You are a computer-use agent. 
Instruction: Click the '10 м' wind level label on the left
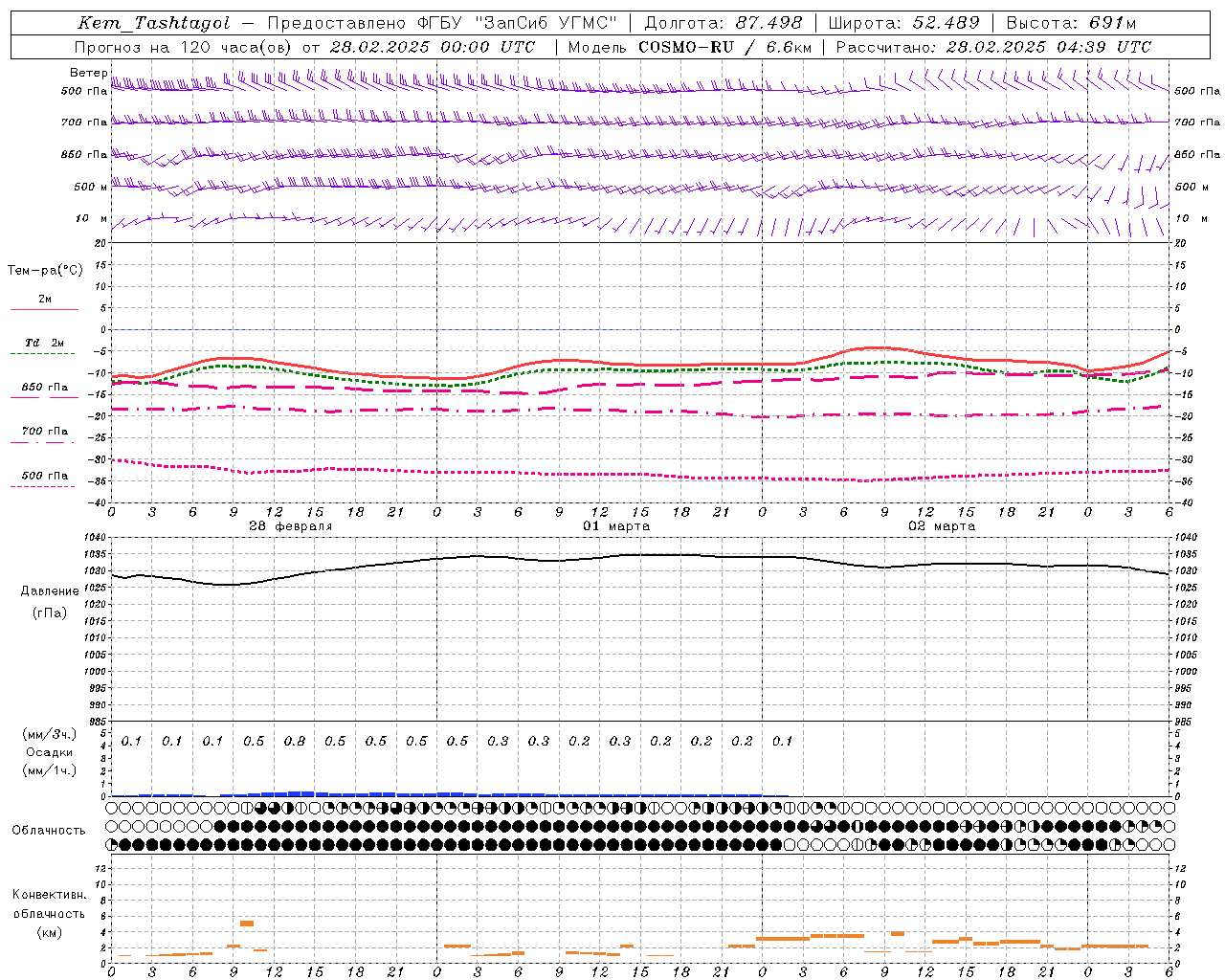tap(91, 218)
